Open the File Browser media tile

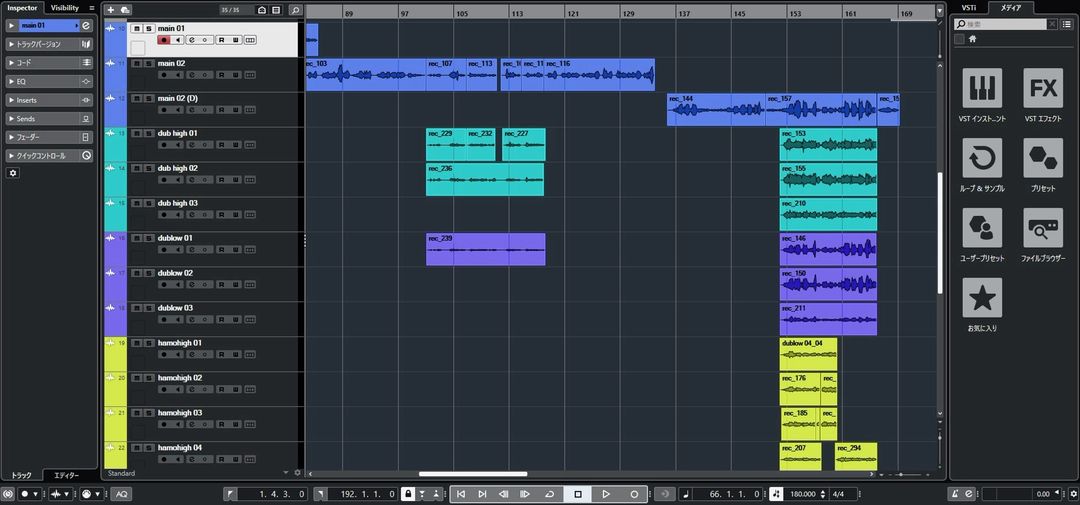[1043, 227]
